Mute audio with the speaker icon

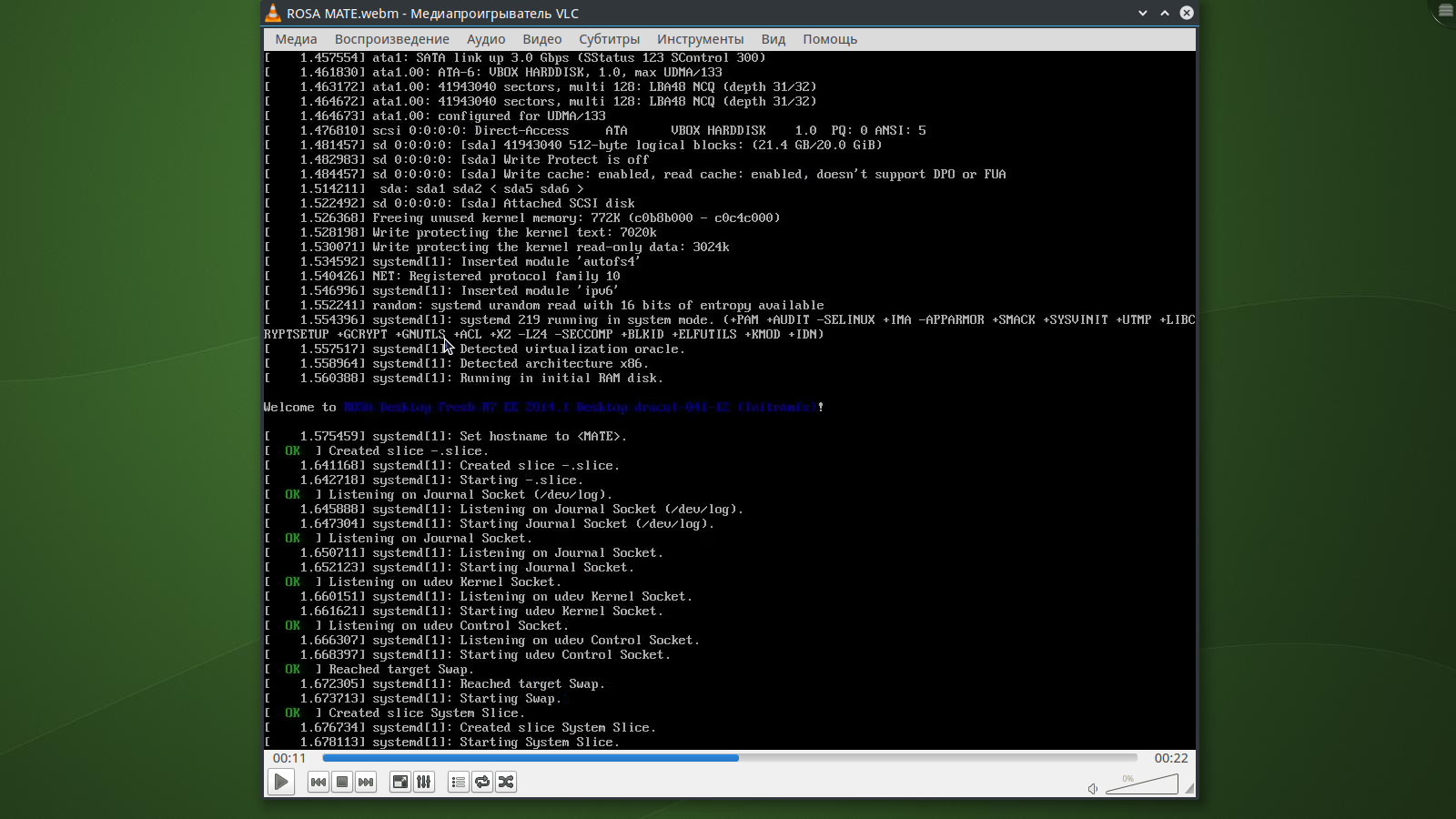tap(1093, 789)
